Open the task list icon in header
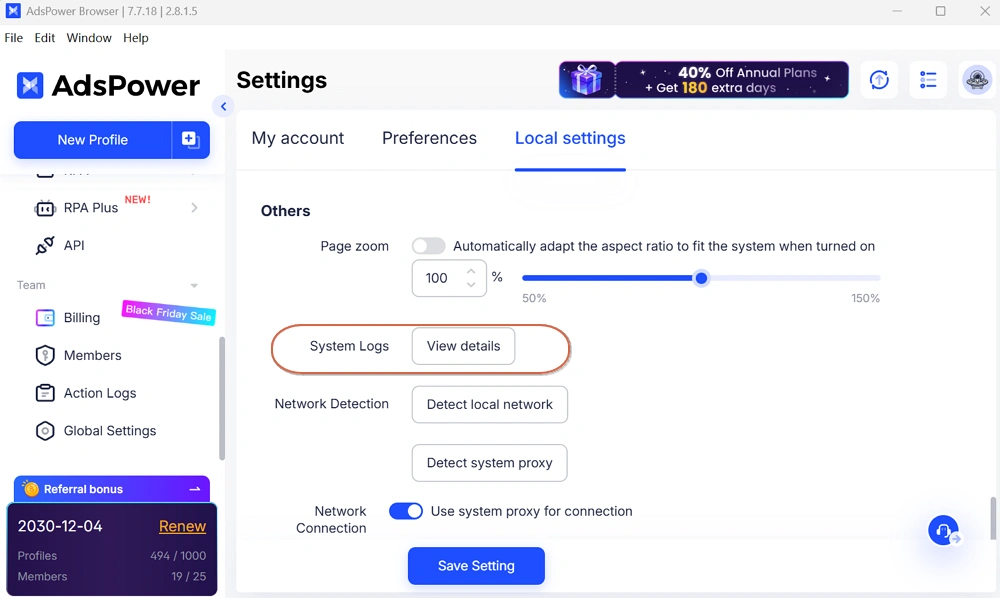Image resolution: width=1000 pixels, height=598 pixels. [928, 80]
